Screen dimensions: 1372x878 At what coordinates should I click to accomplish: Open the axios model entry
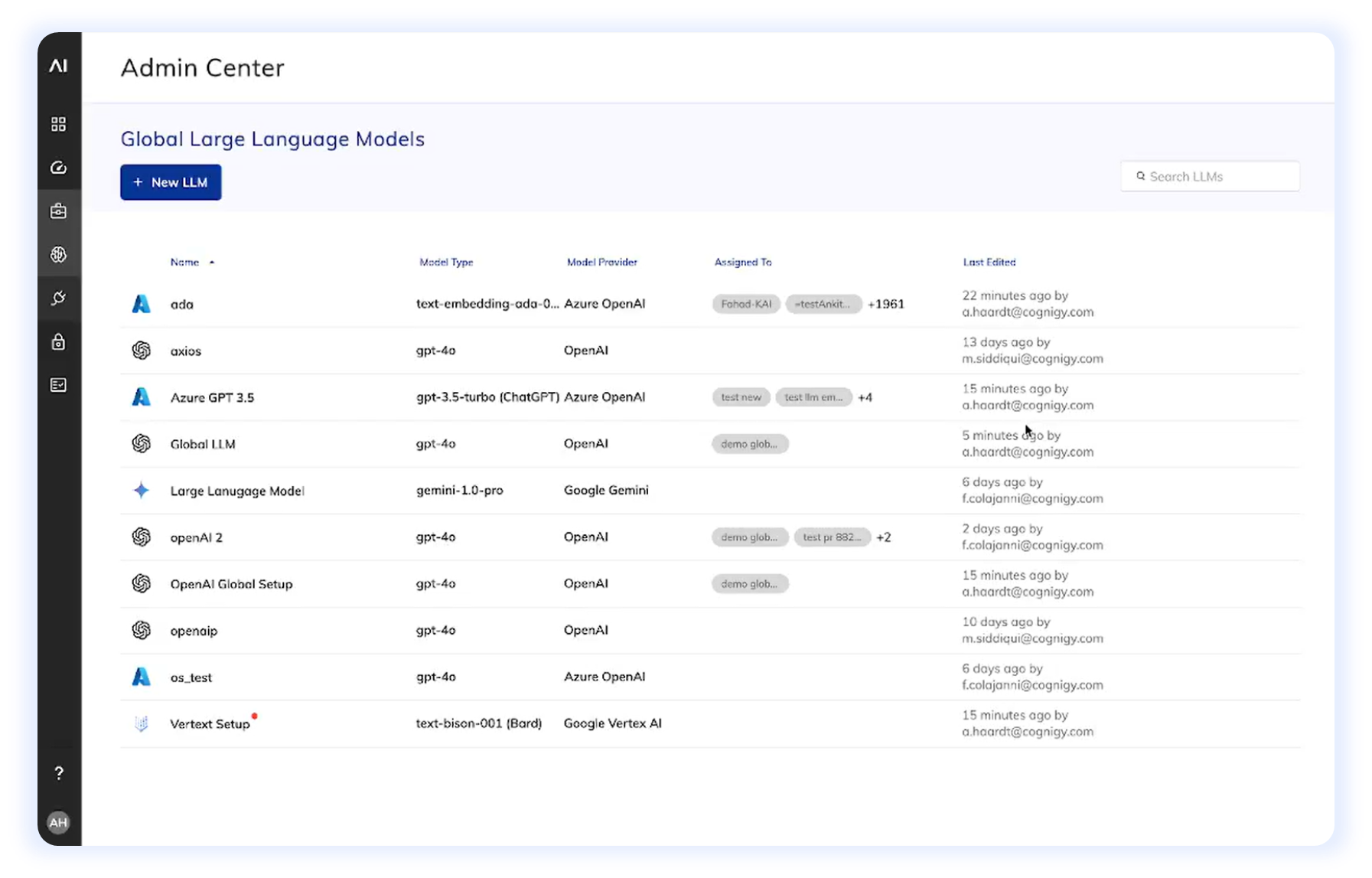[185, 351]
